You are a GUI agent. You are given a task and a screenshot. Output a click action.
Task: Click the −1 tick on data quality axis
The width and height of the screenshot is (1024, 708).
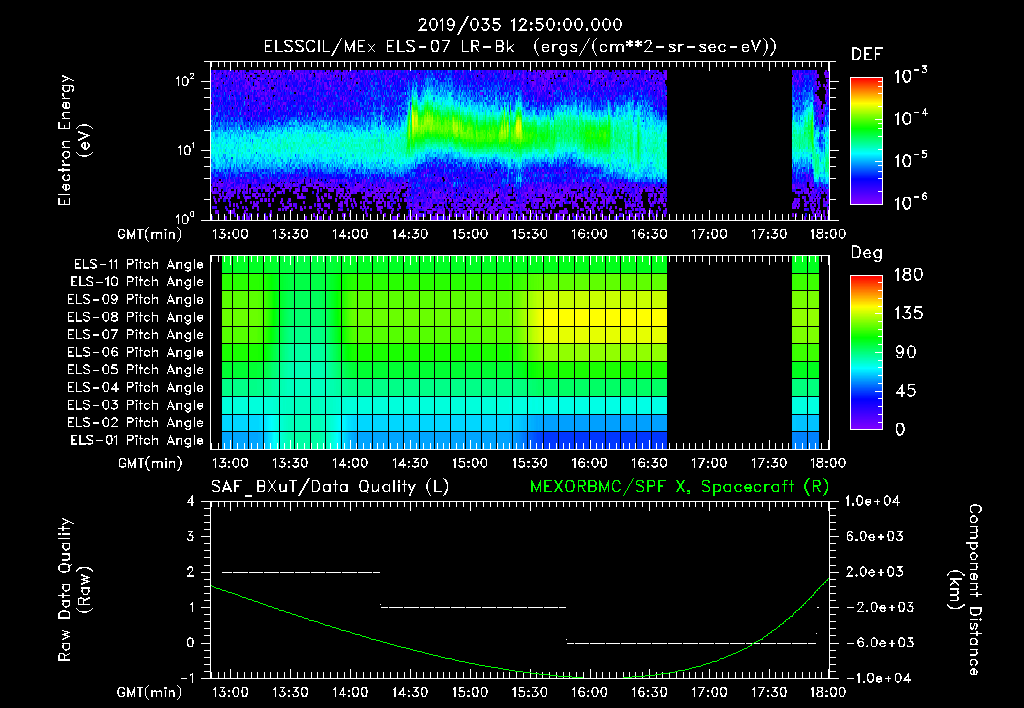tap(187, 678)
